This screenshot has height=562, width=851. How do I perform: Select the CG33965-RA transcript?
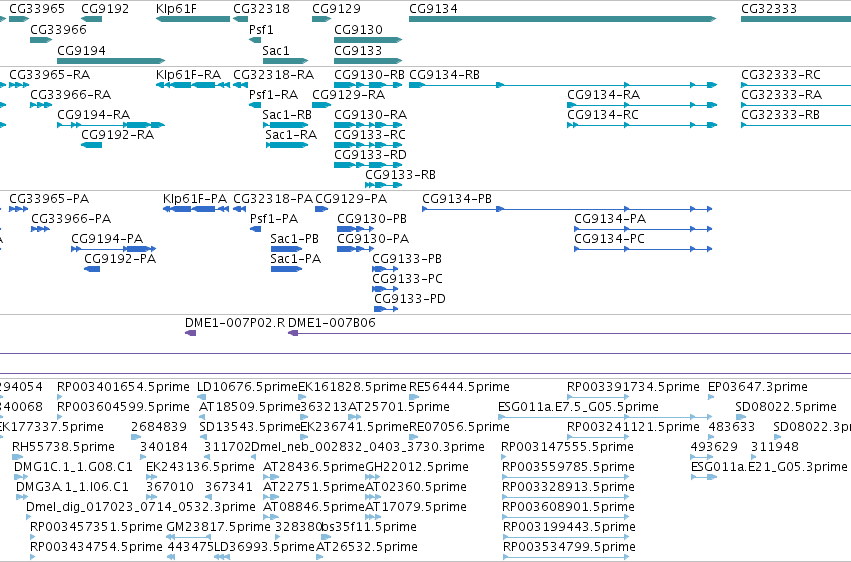[x=19, y=85]
